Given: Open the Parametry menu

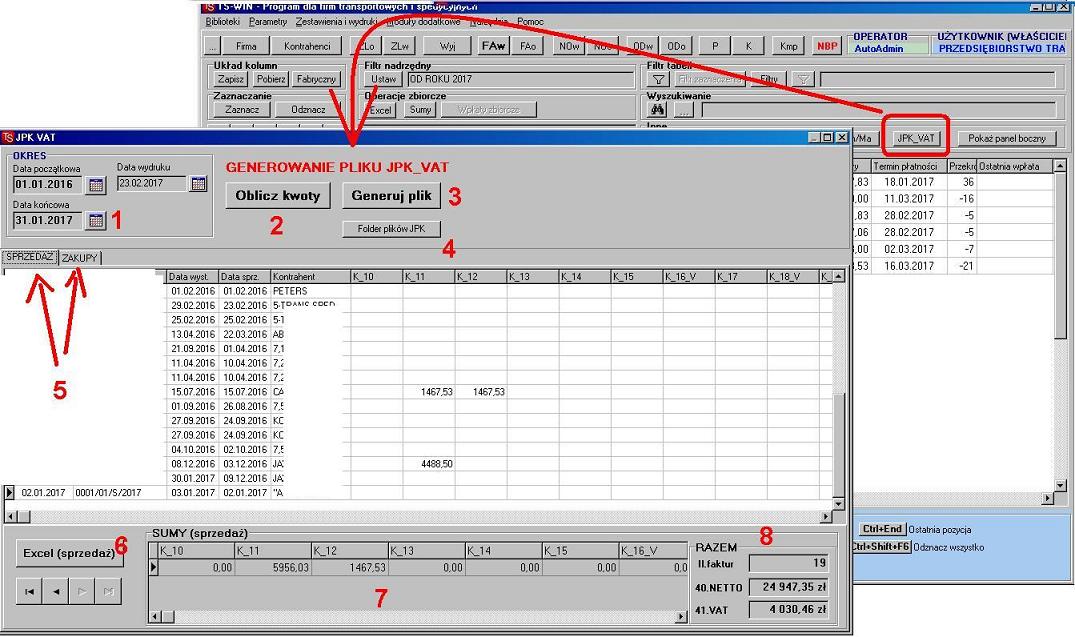Looking at the screenshot, I should (x=268, y=21).
